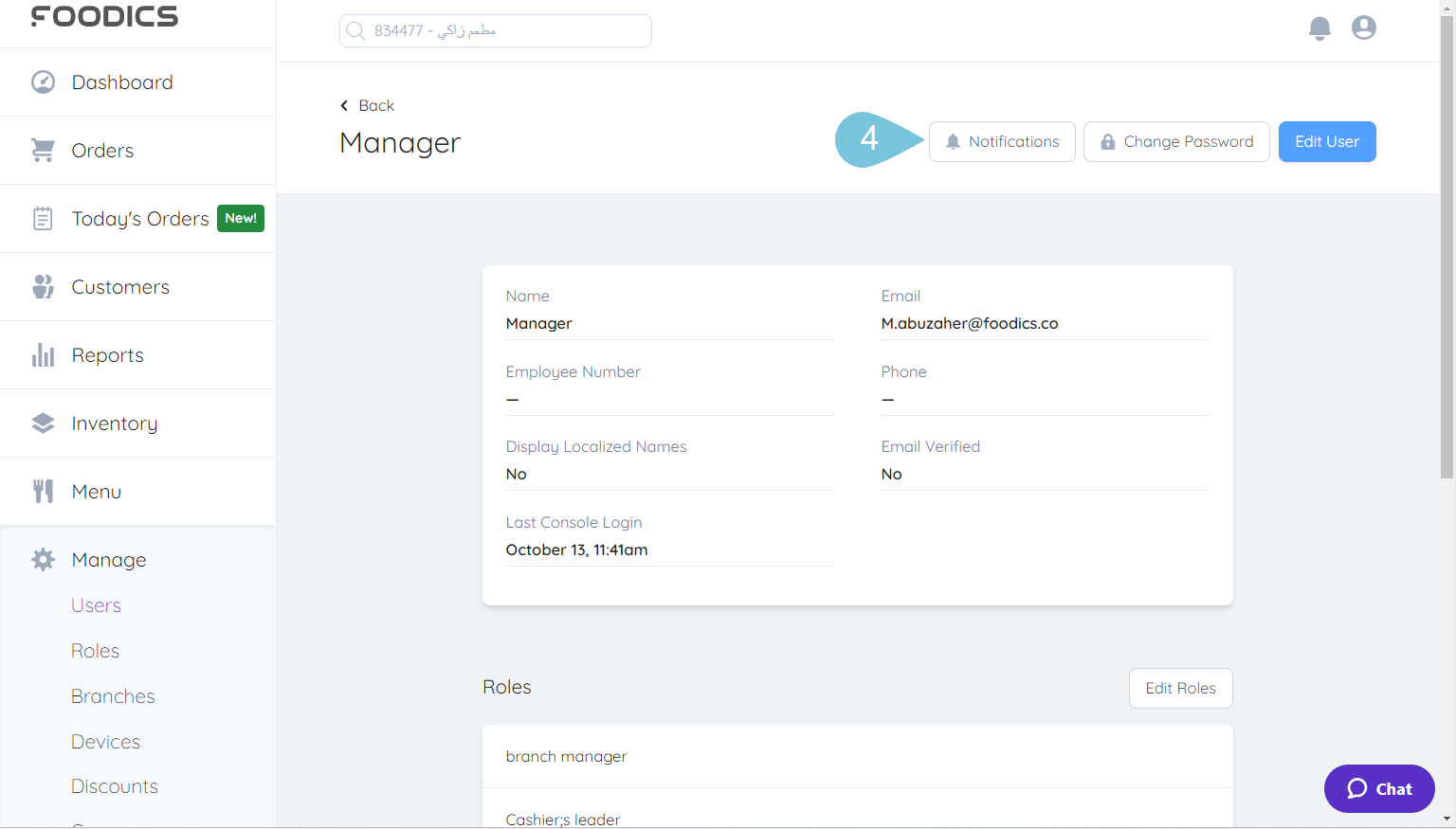Open the Change Password dialog
Image resolution: width=1456 pixels, height=829 pixels.
(1176, 141)
